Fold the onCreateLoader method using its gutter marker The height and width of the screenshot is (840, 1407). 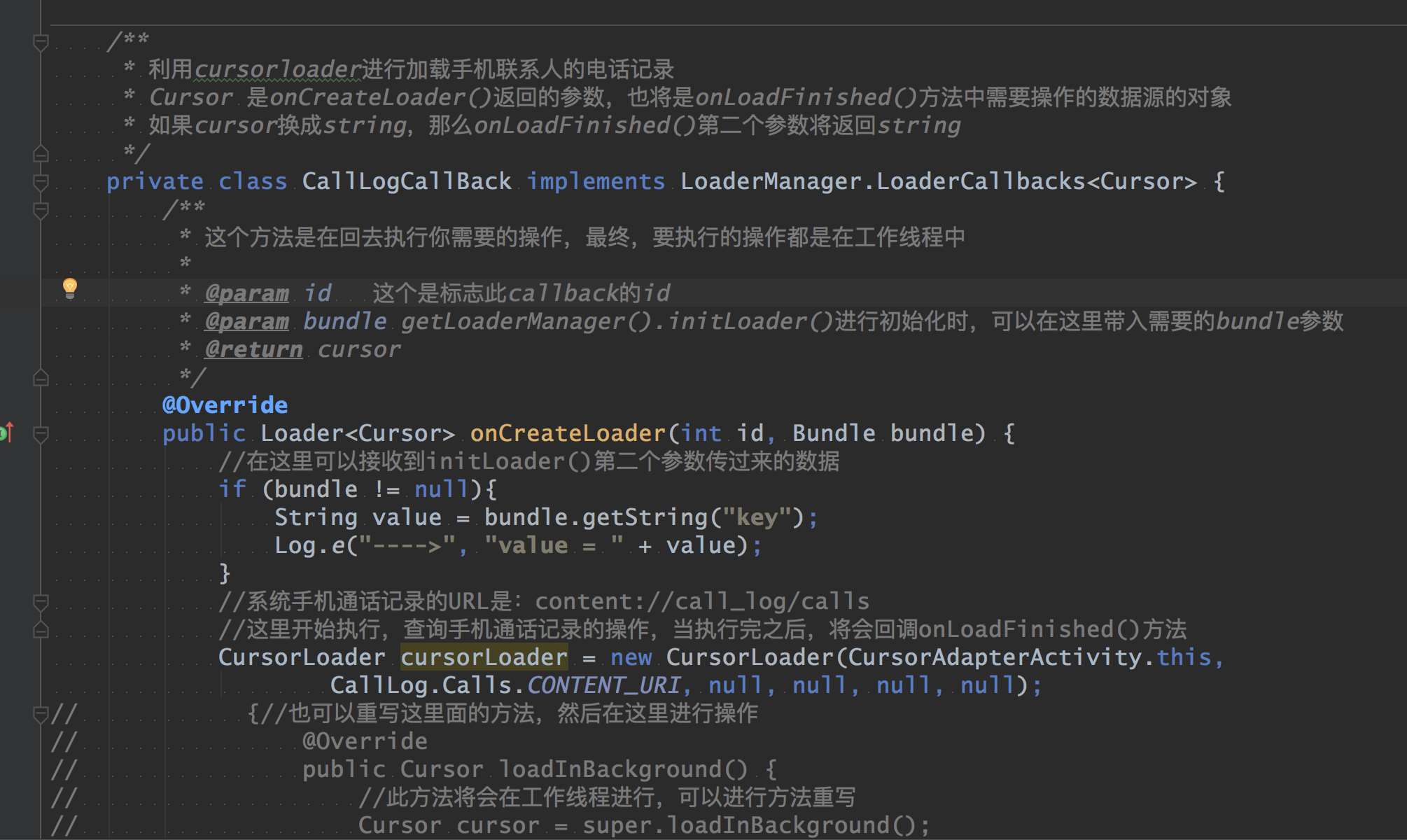[41, 434]
